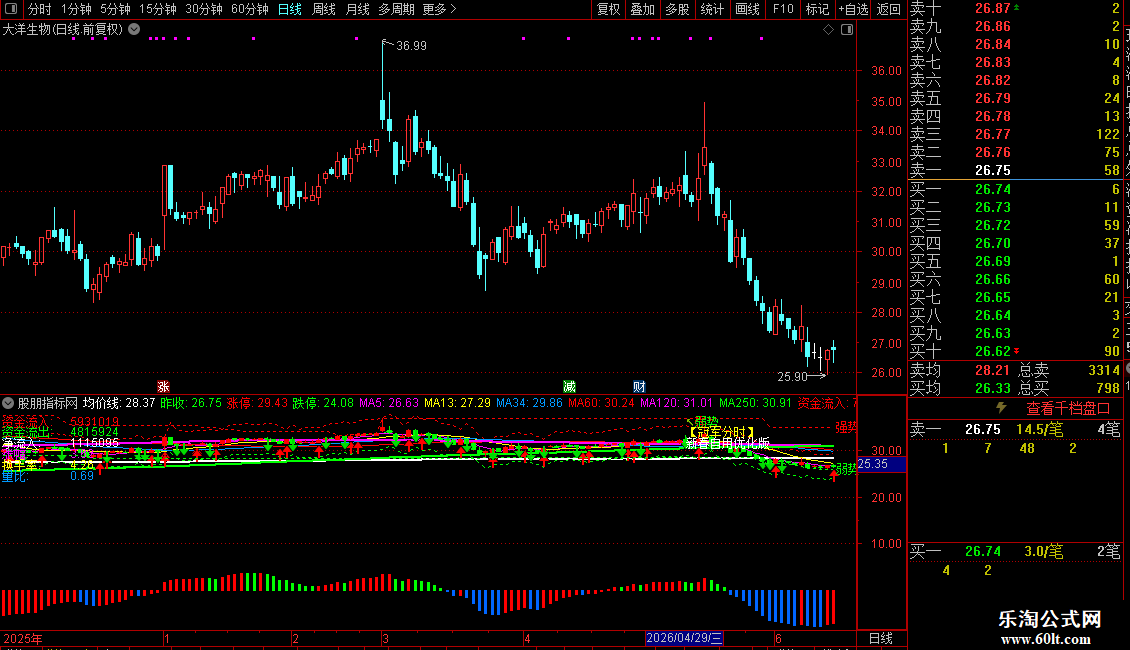Add stock with +自选 button
1130x650 pixels.
(x=853, y=9)
